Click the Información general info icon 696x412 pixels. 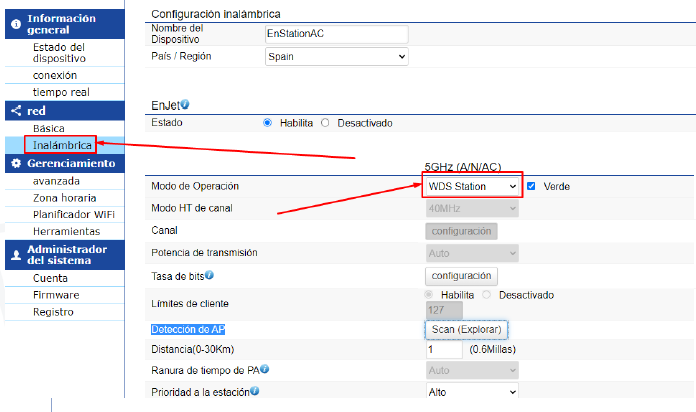(x=16, y=24)
